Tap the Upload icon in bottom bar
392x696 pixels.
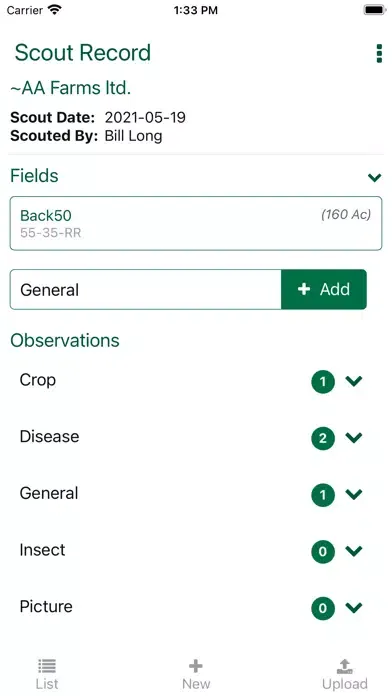344,666
